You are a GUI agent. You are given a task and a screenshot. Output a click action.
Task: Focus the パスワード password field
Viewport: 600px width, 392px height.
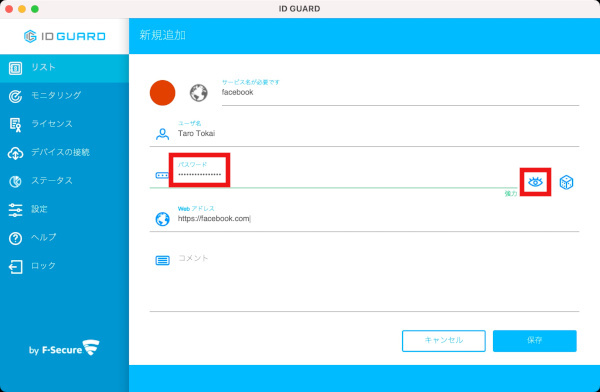(x=346, y=175)
